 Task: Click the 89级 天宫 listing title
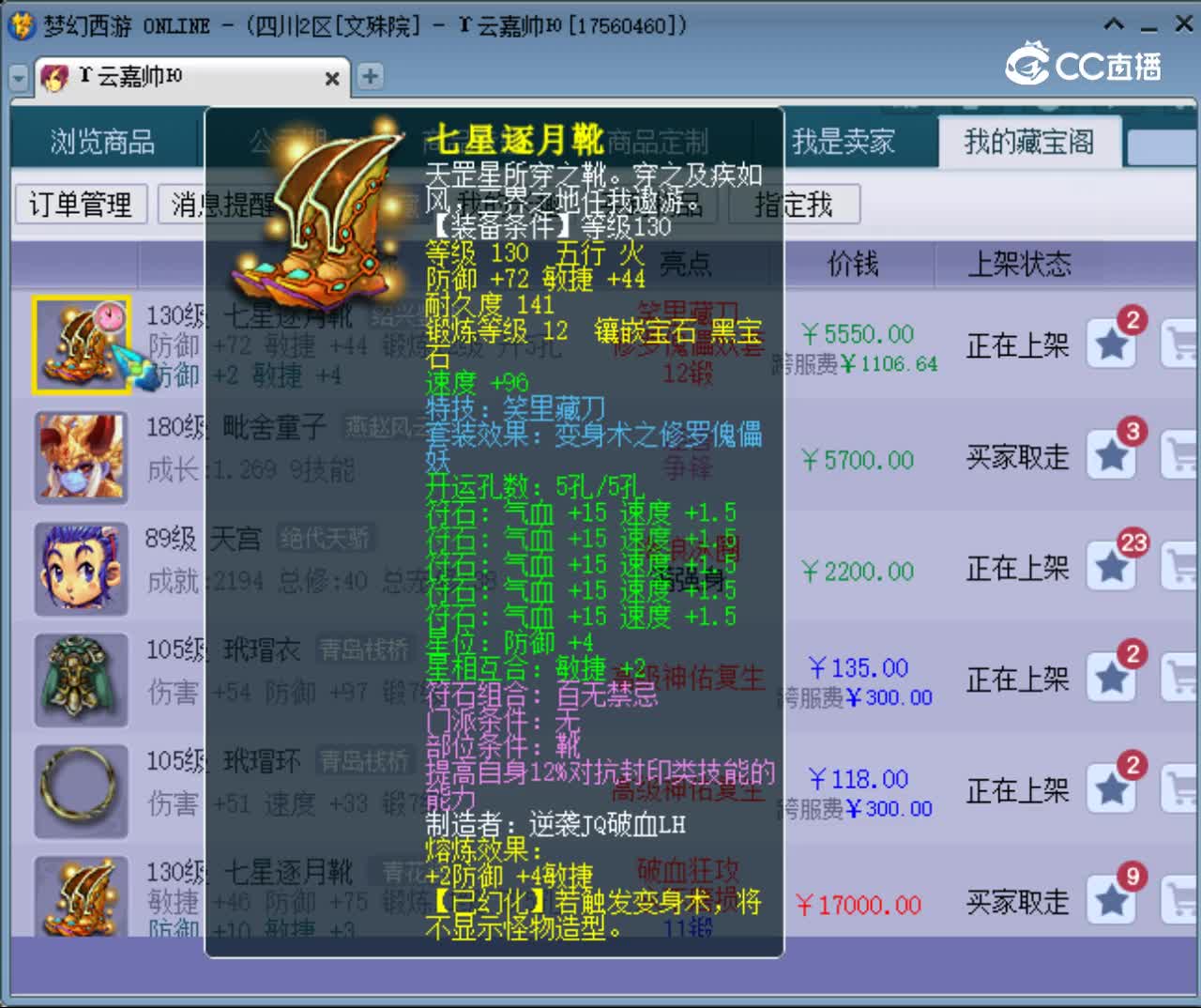point(203,539)
